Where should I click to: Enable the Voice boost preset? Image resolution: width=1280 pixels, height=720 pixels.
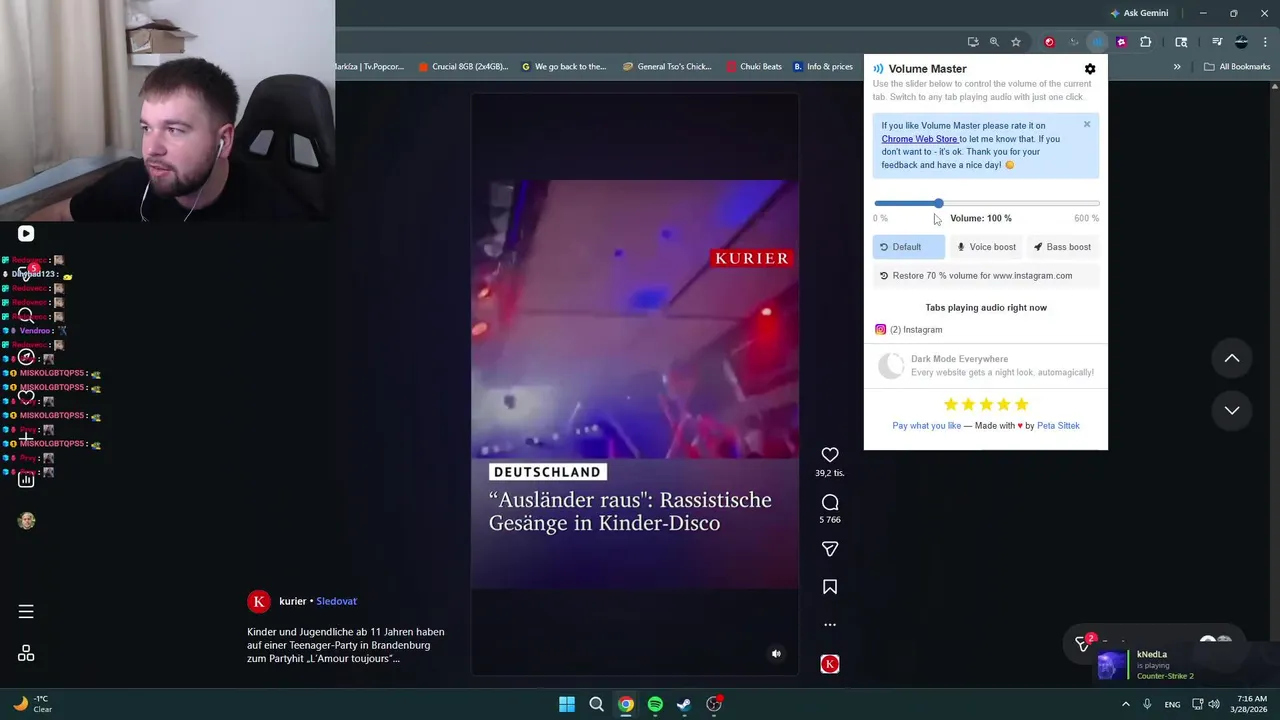pos(986,247)
